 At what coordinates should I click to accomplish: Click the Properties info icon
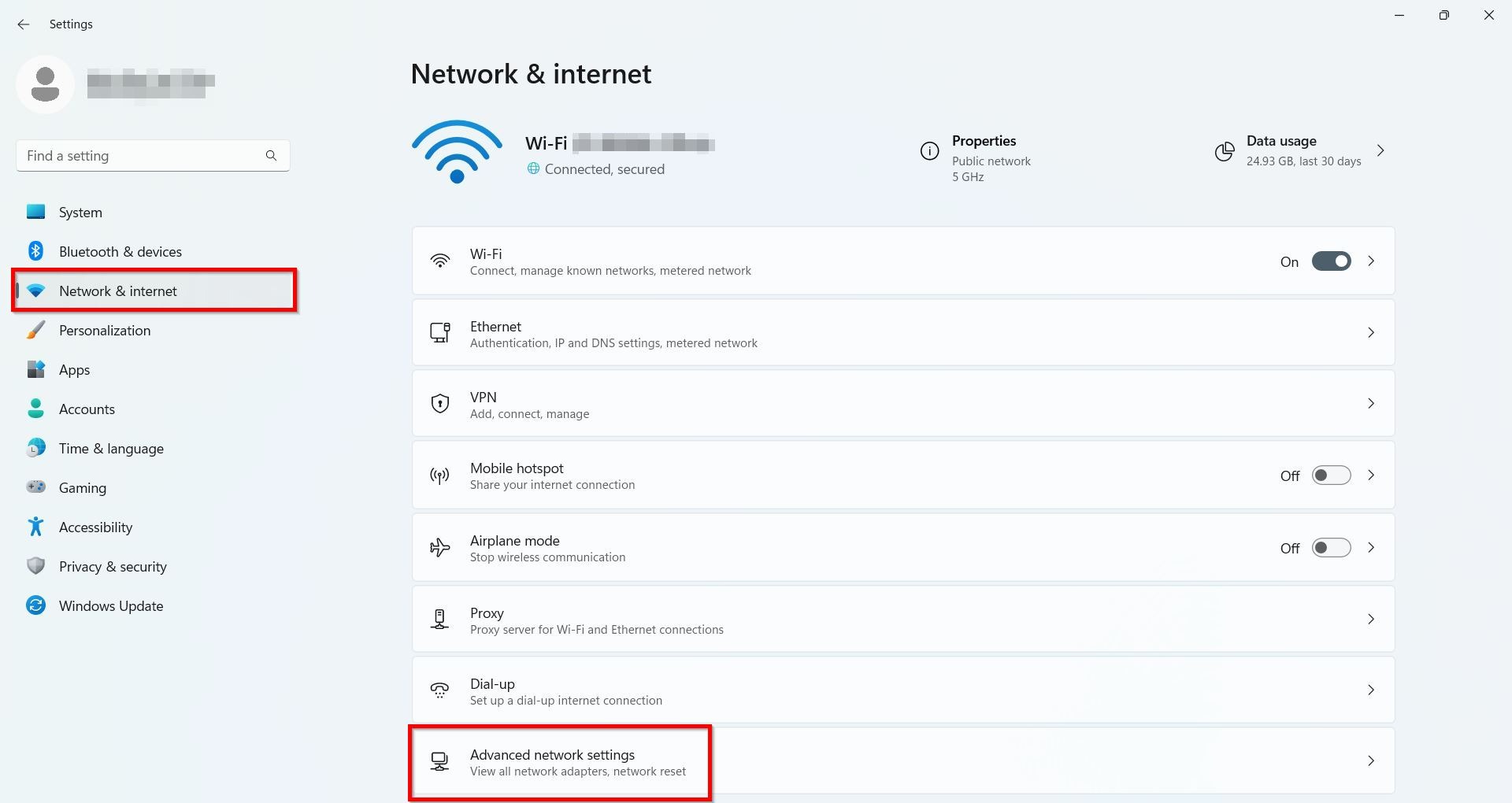pos(929,151)
